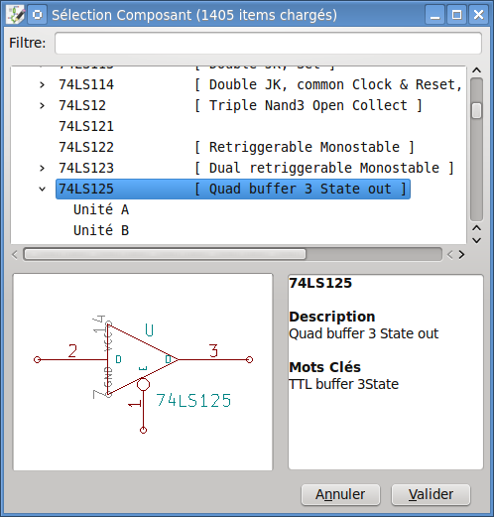Image resolution: width=494 pixels, height=517 pixels.
Task: Click the horizontal scrollbar left arrow
Action: [x=15, y=255]
